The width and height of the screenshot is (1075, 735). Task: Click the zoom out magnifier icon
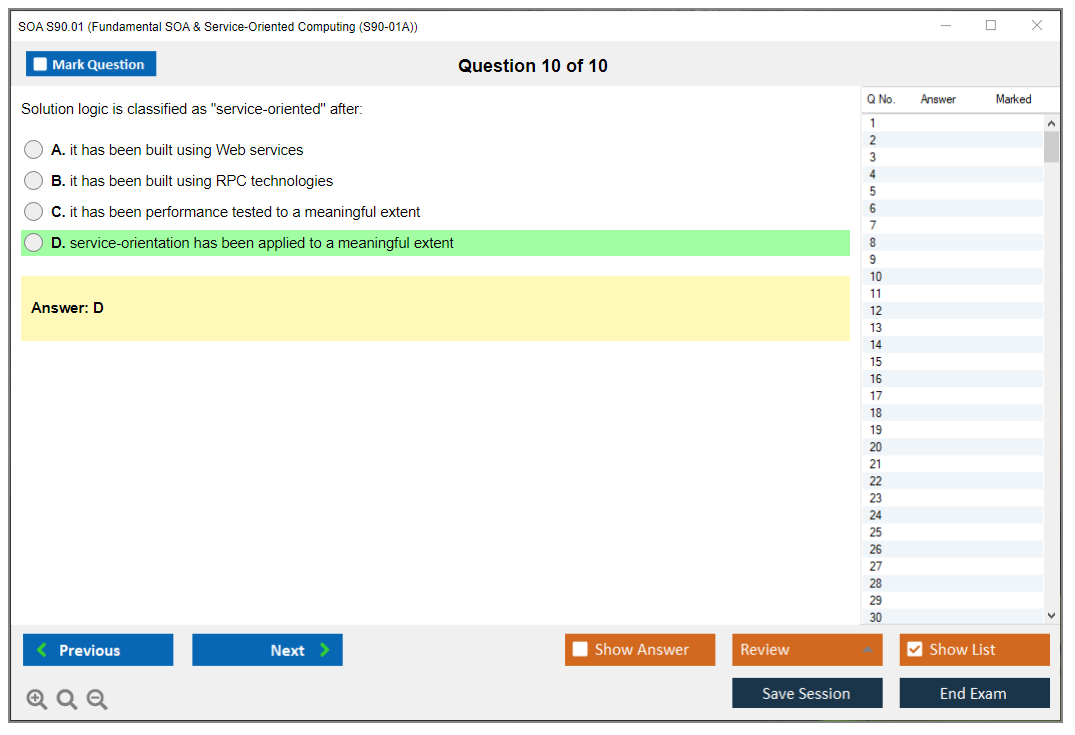tap(97, 700)
